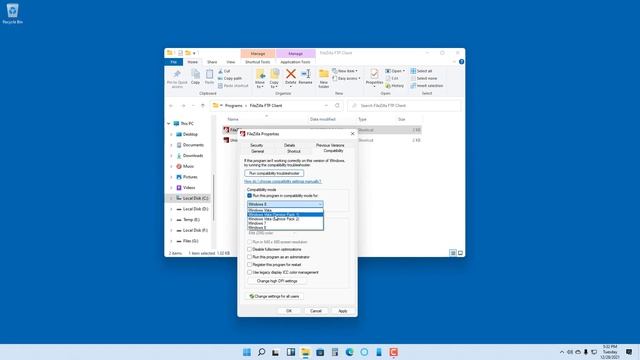The width and height of the screenshot is (640, 360).
Task: Select Downloads in the navigation pane
Action: point(193,156)
